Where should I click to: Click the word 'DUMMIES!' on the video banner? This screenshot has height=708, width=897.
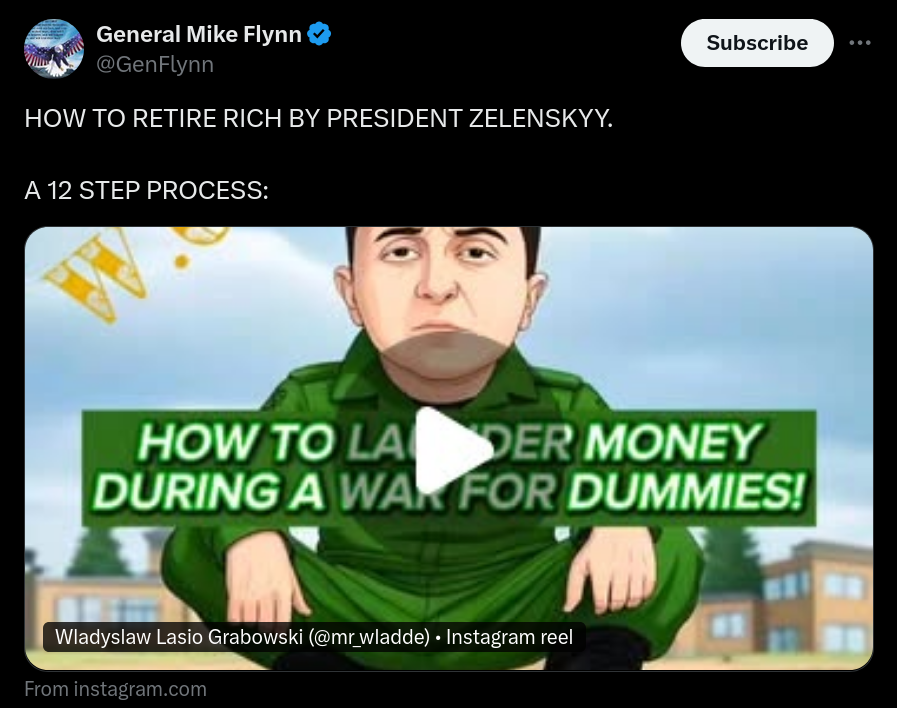tap(688, 492)
